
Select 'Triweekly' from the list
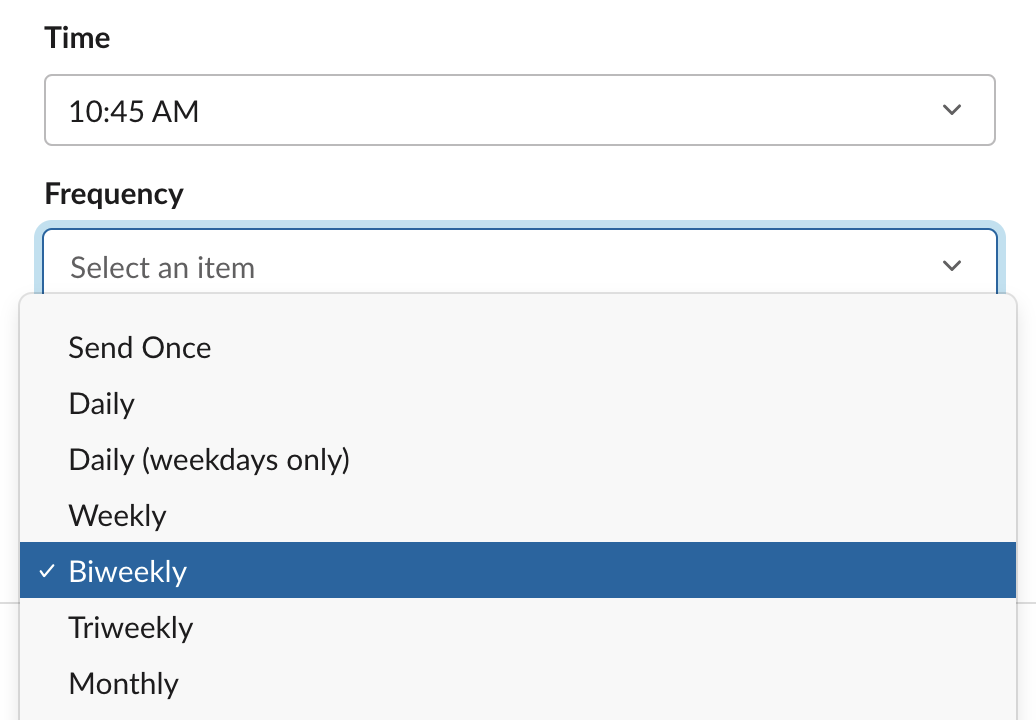point(131,627)
